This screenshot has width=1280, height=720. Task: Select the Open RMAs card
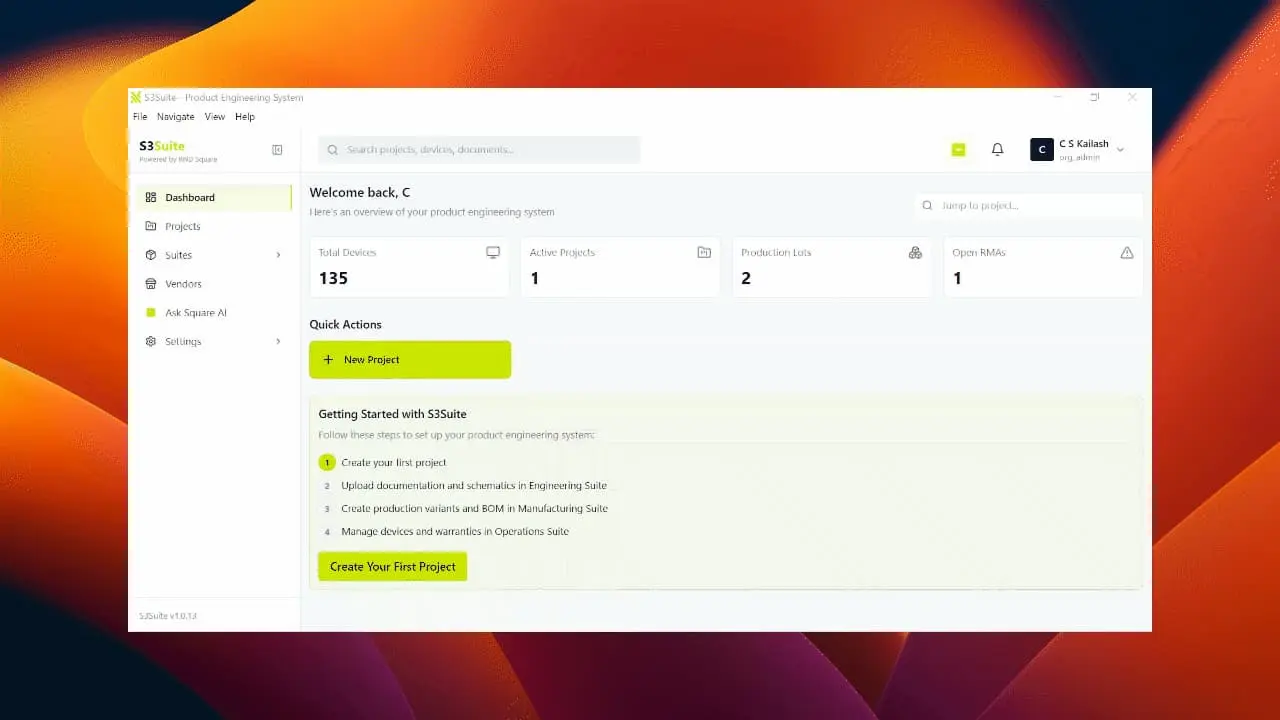[1043, 267]
